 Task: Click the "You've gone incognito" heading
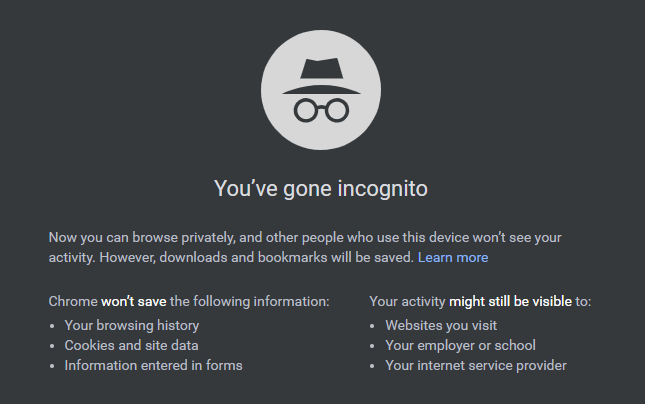click(x=321, y=188)
